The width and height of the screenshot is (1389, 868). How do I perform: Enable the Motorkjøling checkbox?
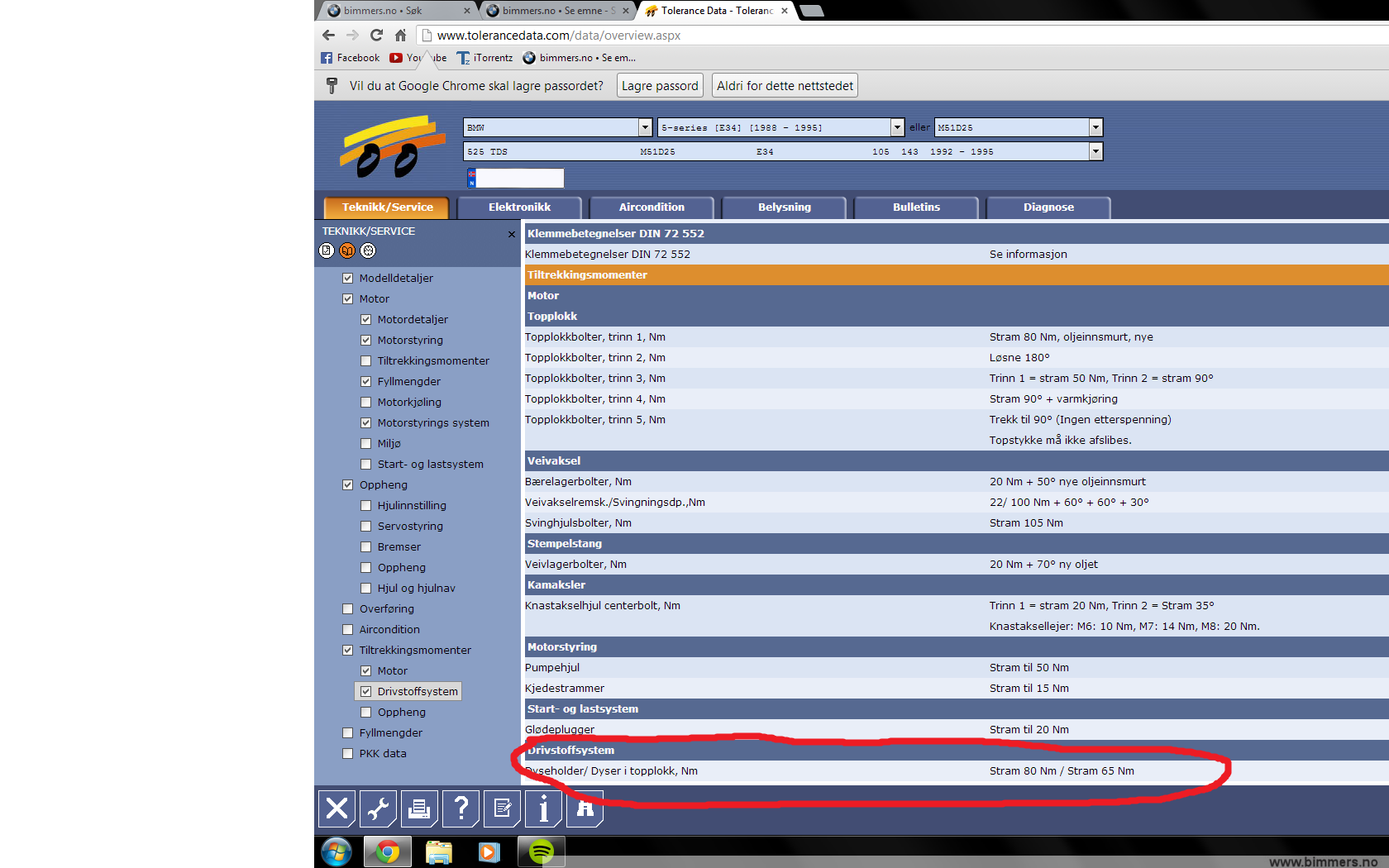366,403
